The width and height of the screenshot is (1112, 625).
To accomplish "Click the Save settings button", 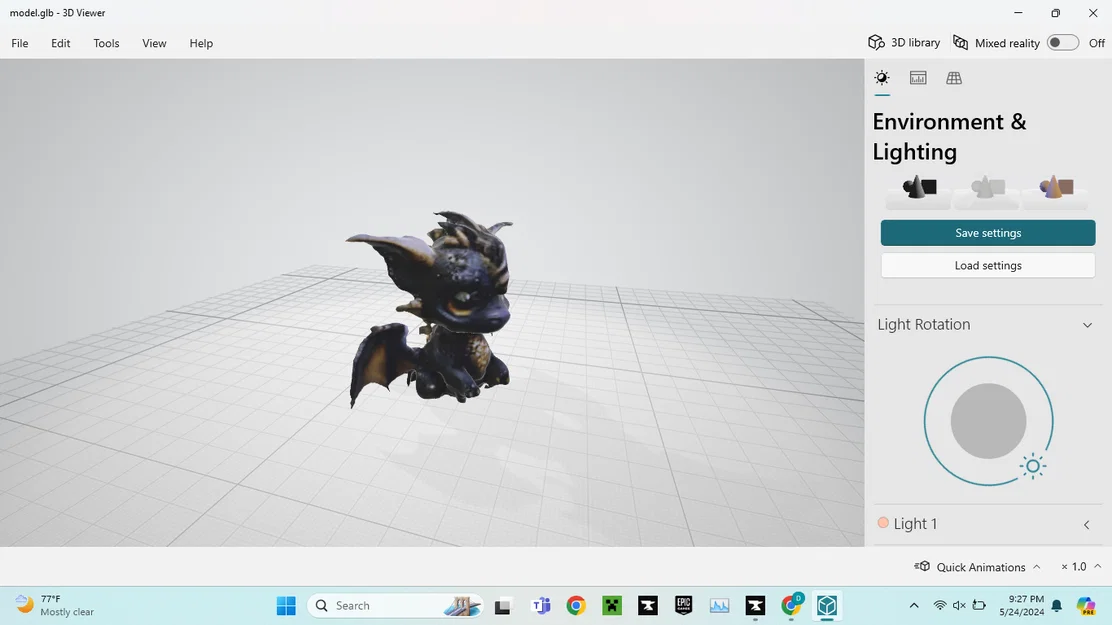I will tap(988, 233).
